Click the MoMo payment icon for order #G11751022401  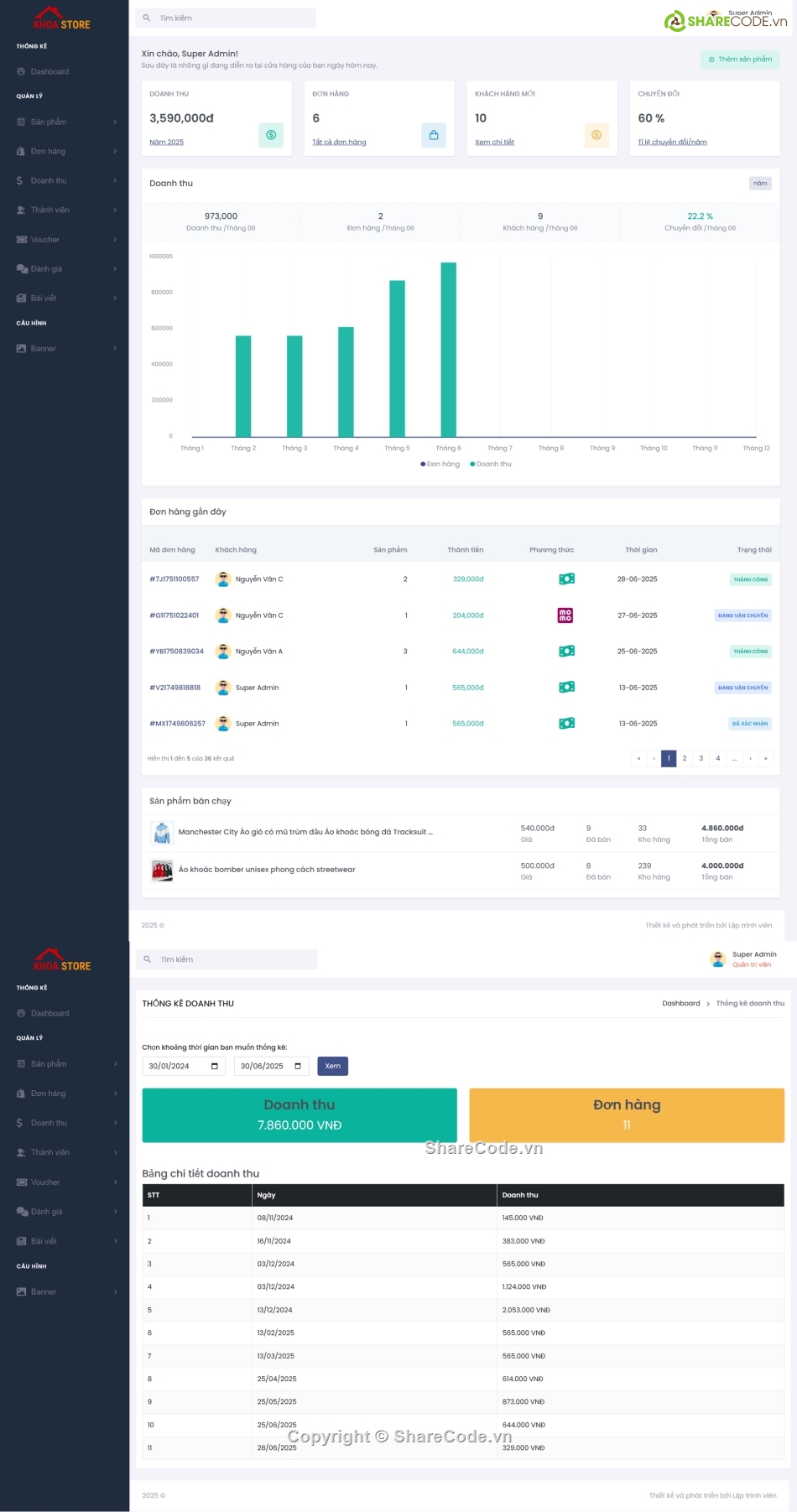pyautogui.click(x=565, y=616)
